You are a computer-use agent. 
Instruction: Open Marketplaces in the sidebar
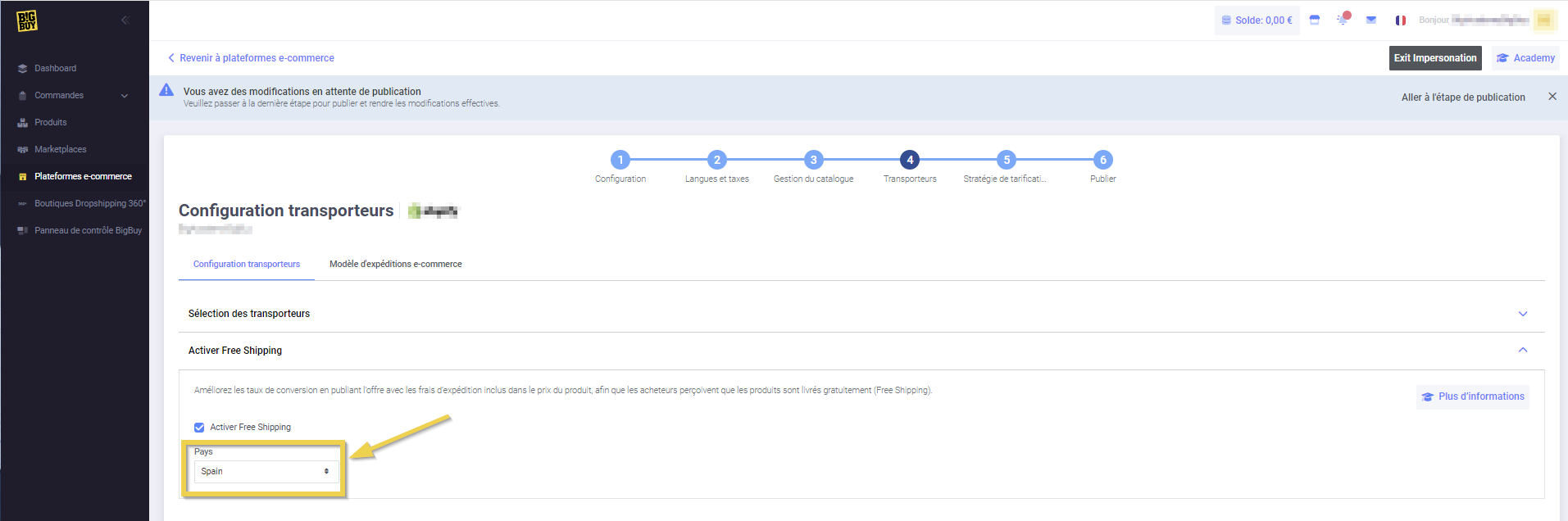[60, 149]
